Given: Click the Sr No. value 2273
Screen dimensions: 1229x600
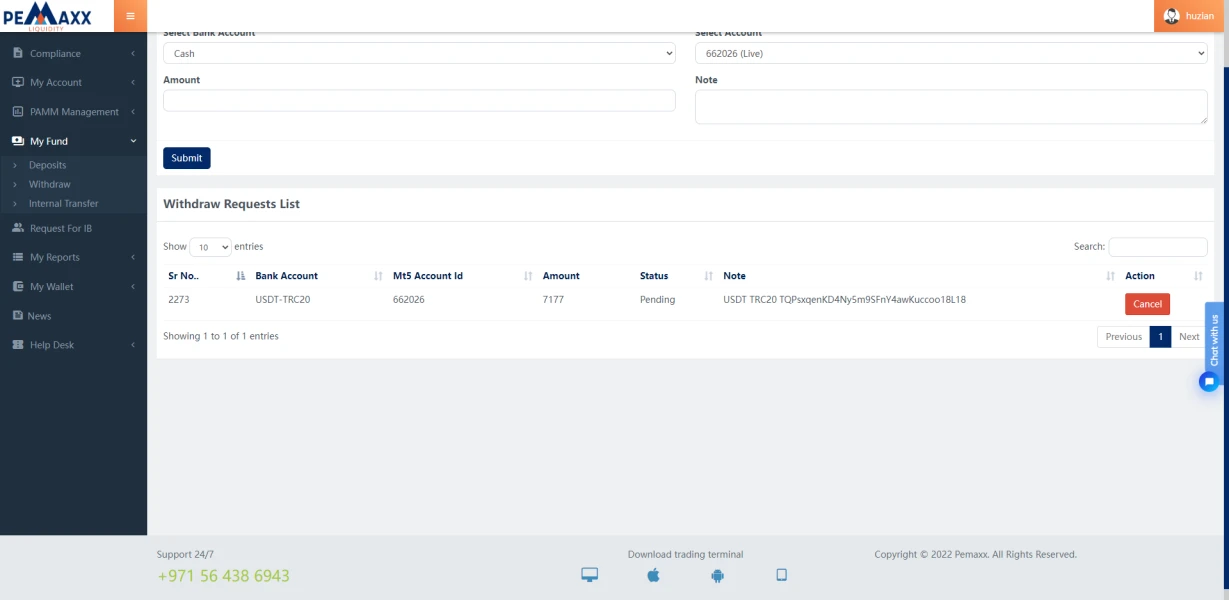Looking at the screenshot, I should tap(179, 300).
